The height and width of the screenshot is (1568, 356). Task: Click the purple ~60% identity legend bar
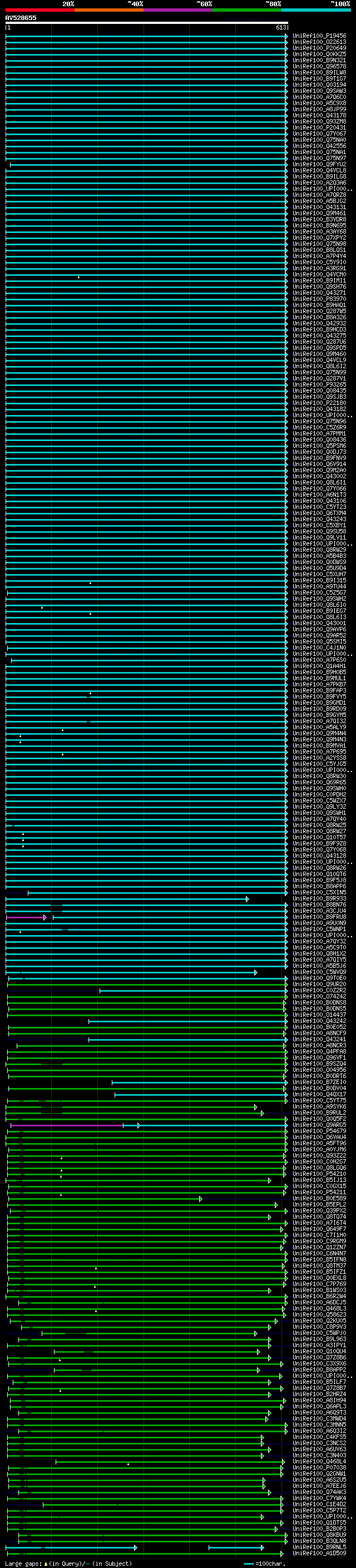pyautogui.click(x=177, y=11)
